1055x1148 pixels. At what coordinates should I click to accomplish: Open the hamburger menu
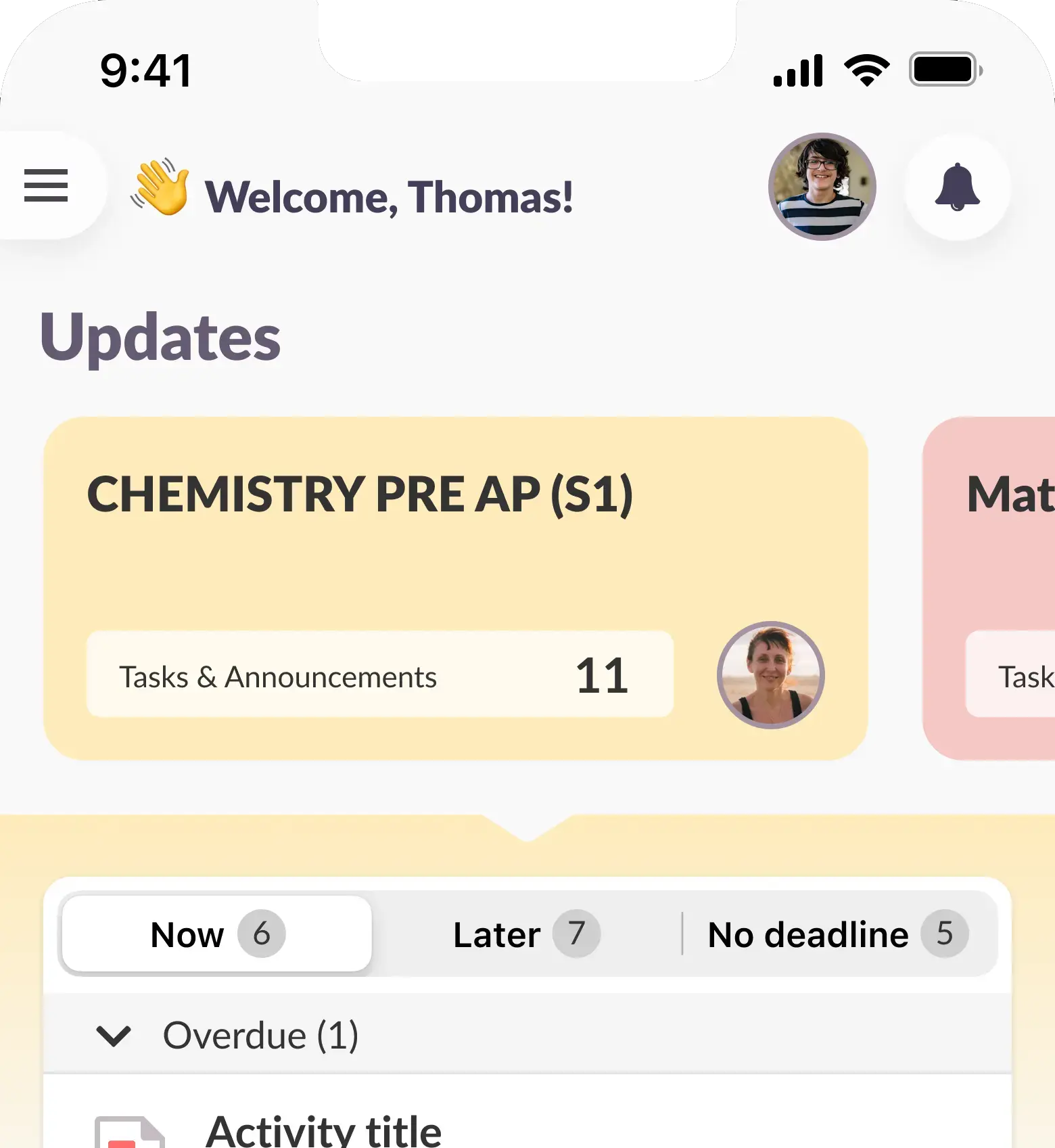46,185
